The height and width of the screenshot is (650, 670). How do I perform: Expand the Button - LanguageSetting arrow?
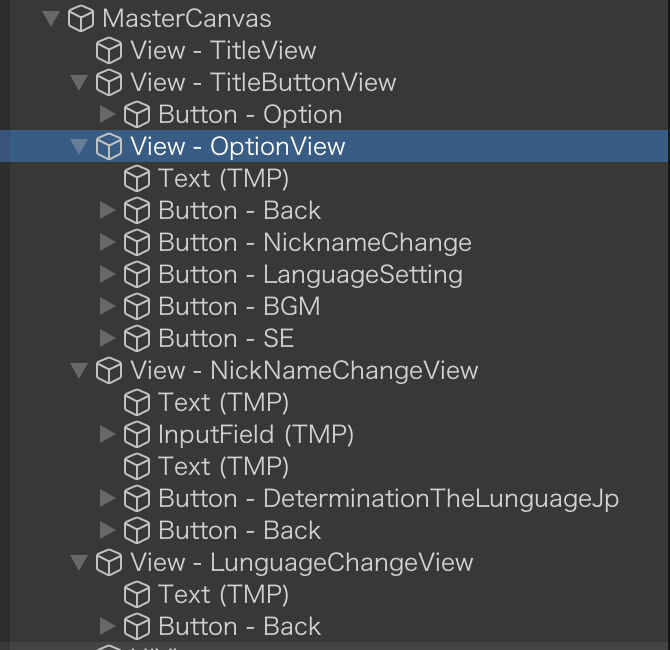click(x=108, y=275)
